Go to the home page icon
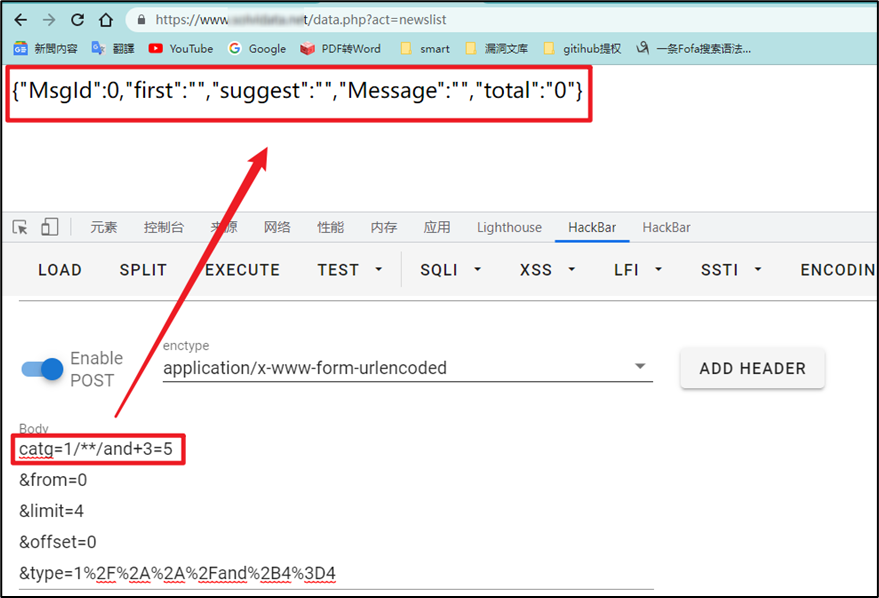 (106, 20)
